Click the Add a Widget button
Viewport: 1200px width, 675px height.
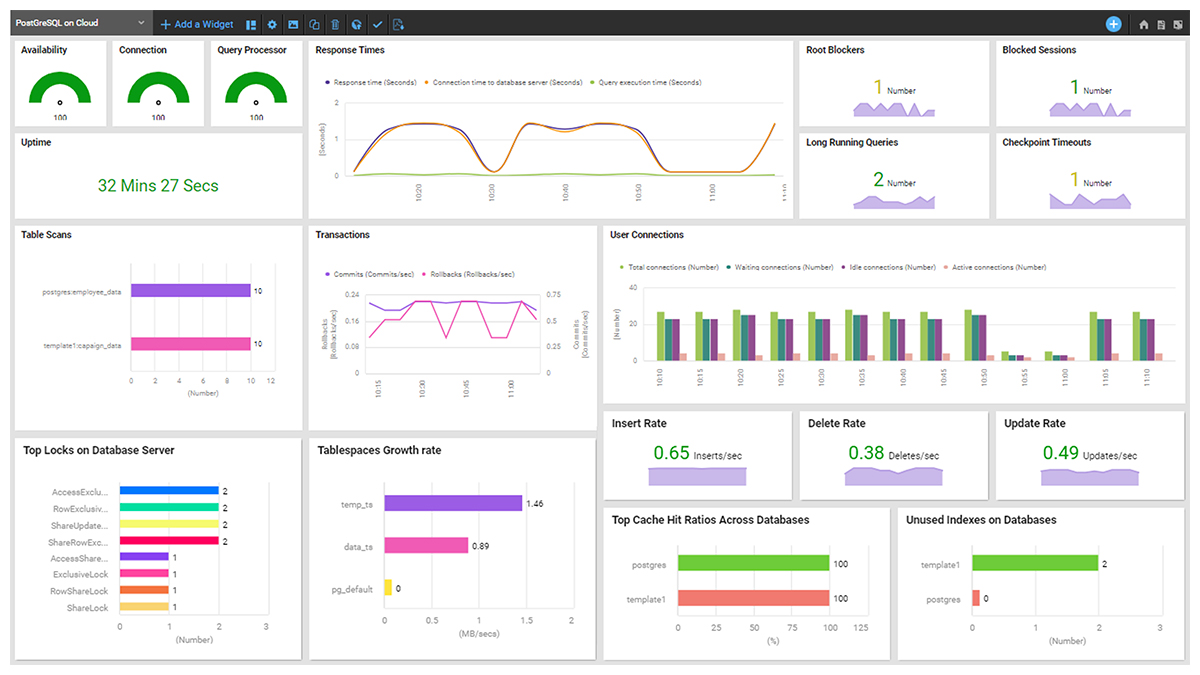tap(197, 24)
